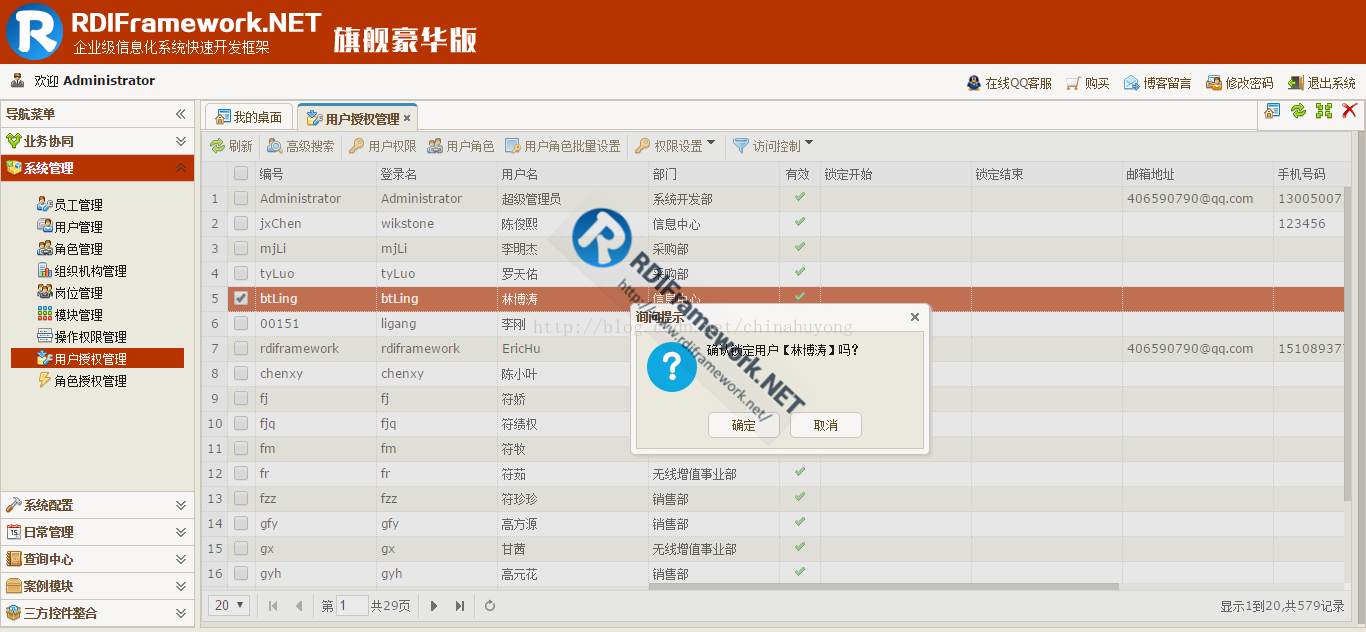Click the page number input field
This screenshot has width=1366, height=632.
352,605
